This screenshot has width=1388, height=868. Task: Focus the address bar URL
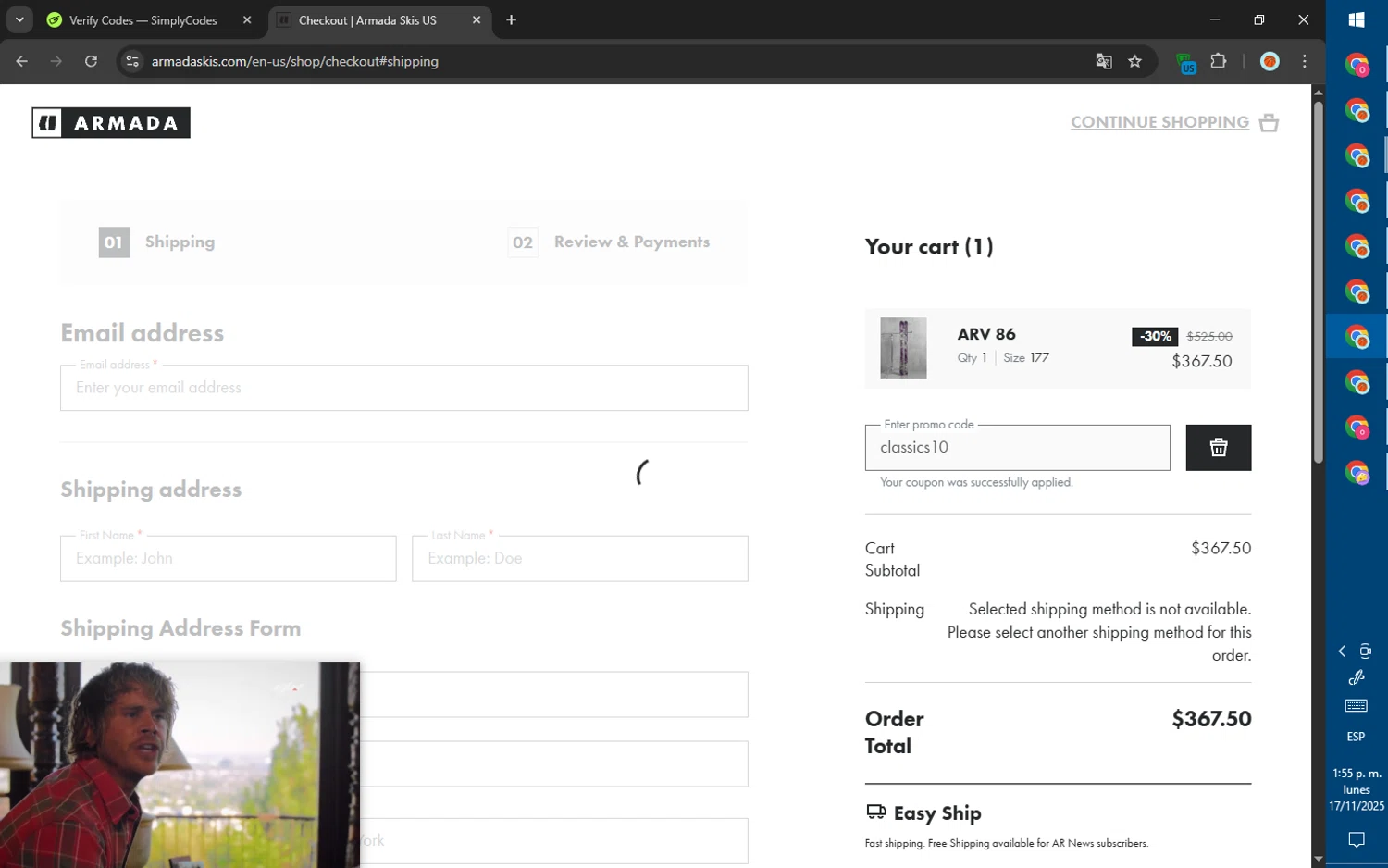tap(294, 61)
